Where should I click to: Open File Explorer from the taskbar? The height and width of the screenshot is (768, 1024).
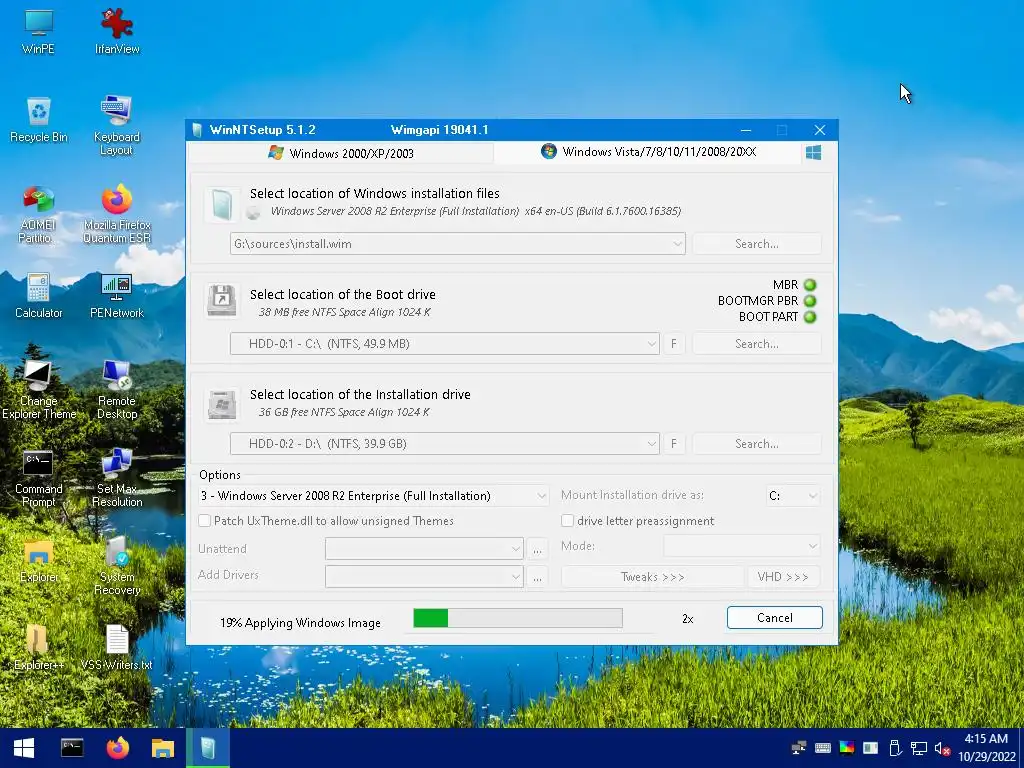pyautogui.click(x=163, y=748)
